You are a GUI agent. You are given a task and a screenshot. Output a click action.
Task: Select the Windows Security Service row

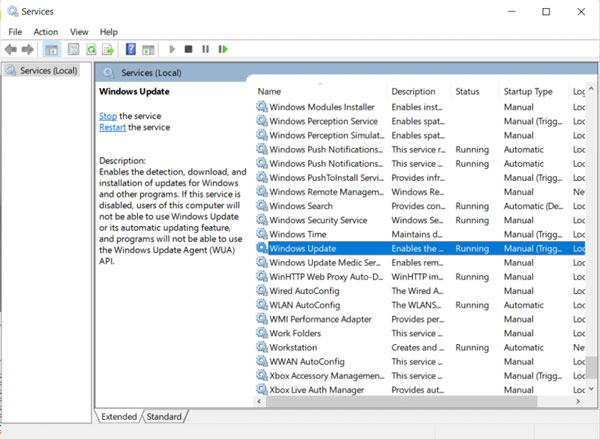420,220
